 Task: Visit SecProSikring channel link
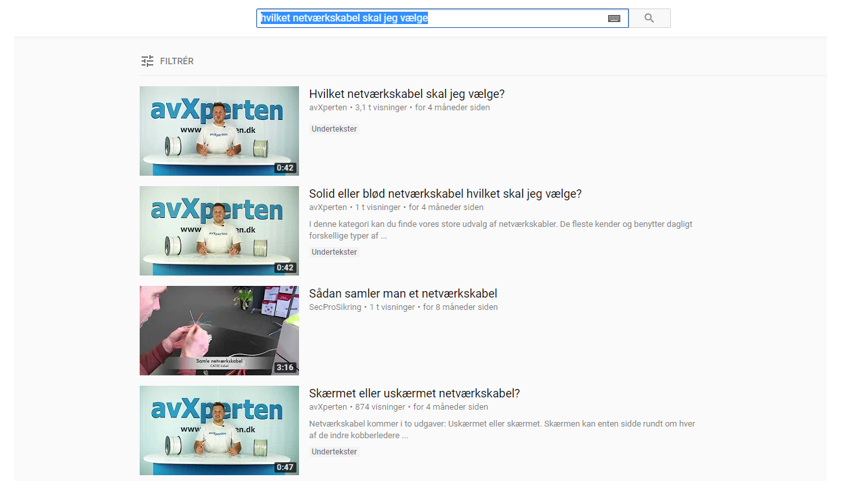(x=335, y=307)
